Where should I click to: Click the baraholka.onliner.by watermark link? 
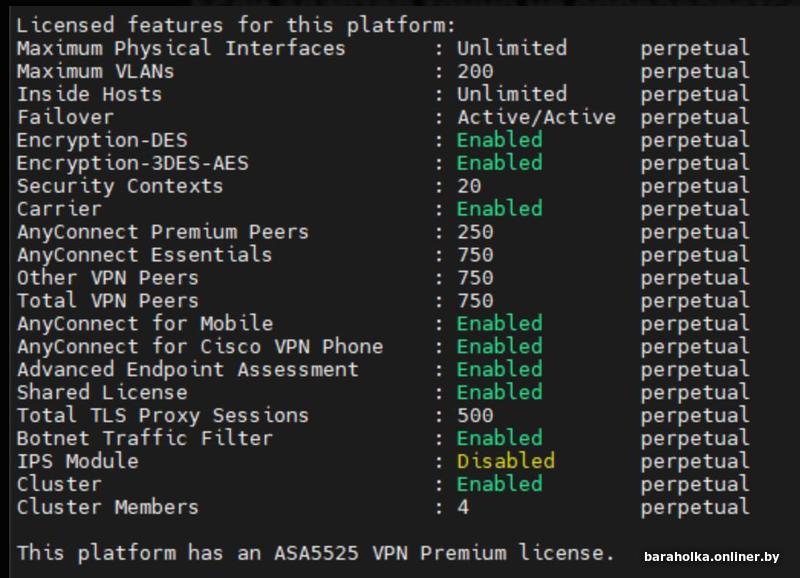[712, 557]
